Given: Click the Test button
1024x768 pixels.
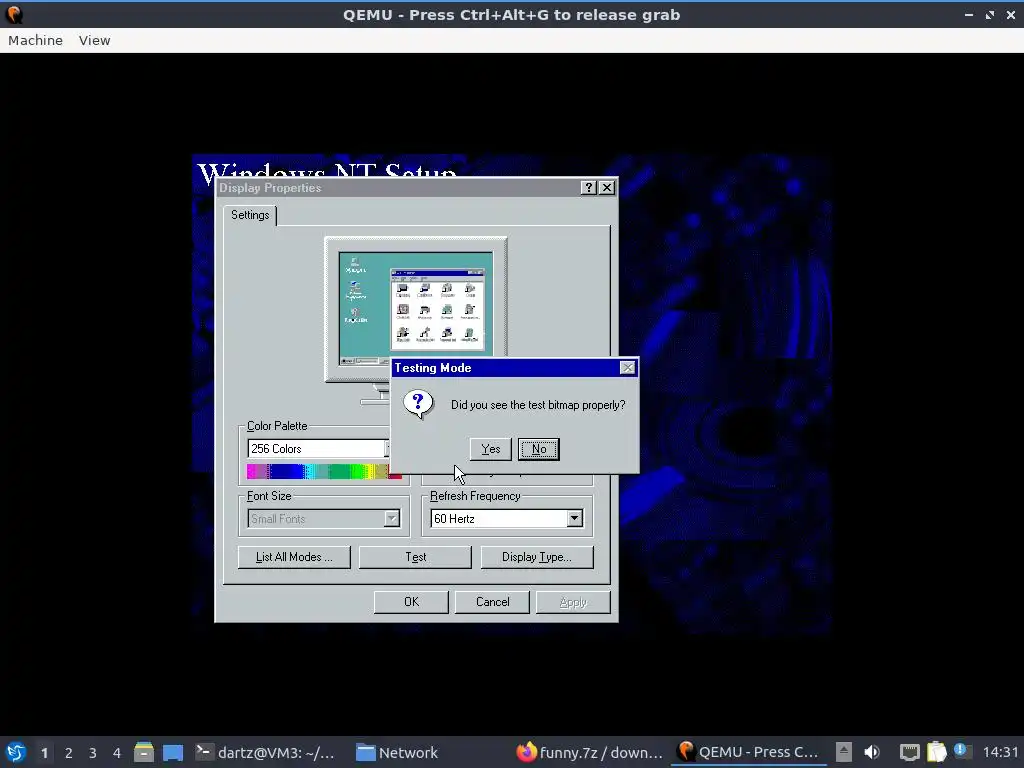Looking at the screenshot, I should pos(415,557).
